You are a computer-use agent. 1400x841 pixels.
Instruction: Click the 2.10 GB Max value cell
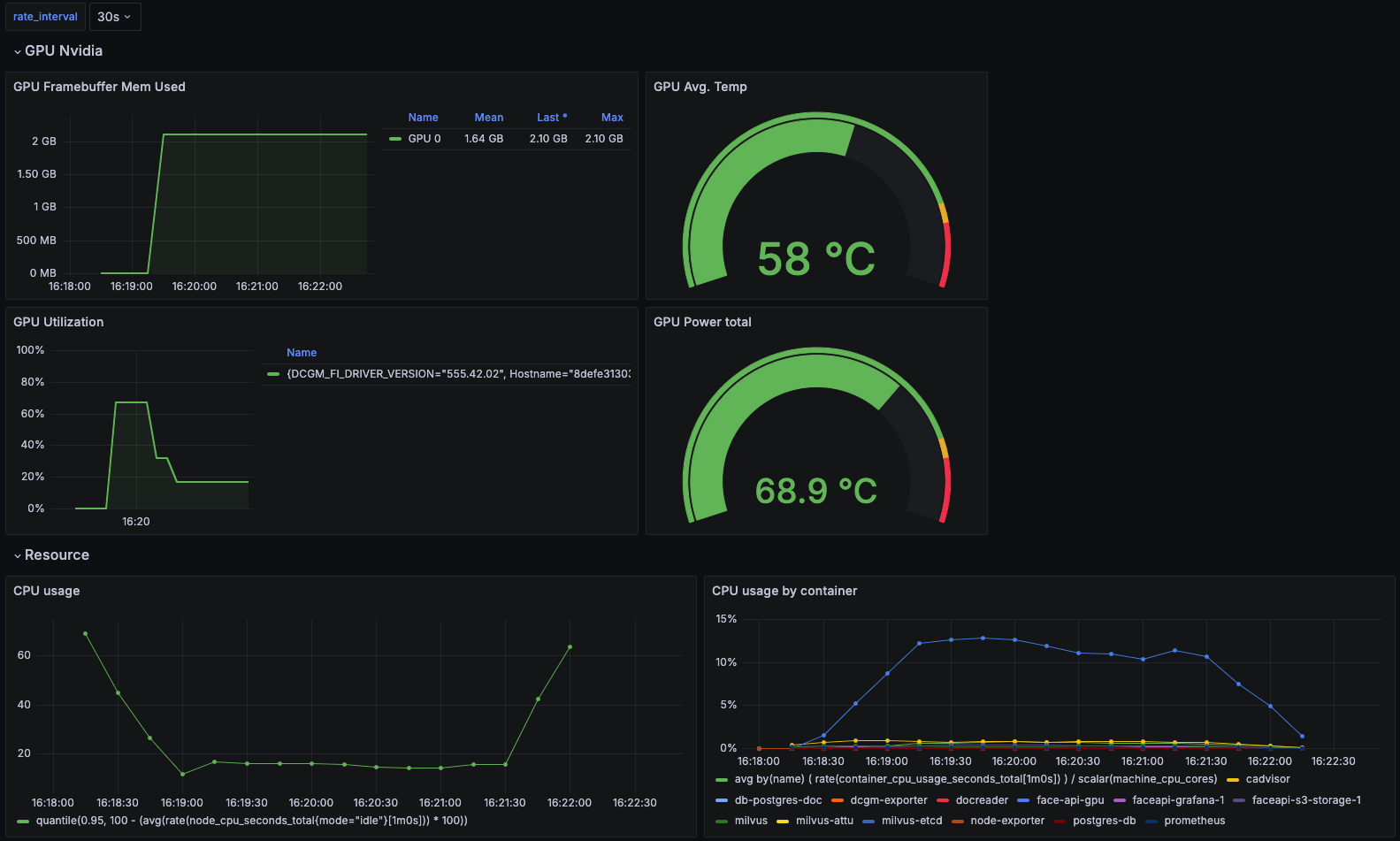pyautogui.click(x=604, y=139)
